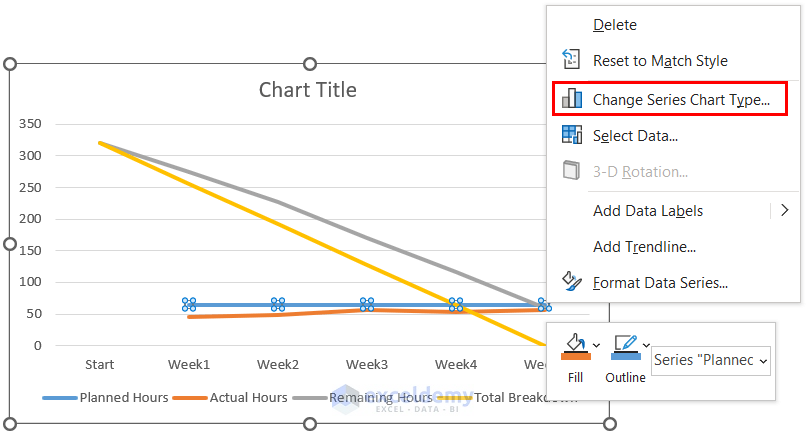
Task: Choose Delete from the context menu
Action: click(x=615, y=24)
